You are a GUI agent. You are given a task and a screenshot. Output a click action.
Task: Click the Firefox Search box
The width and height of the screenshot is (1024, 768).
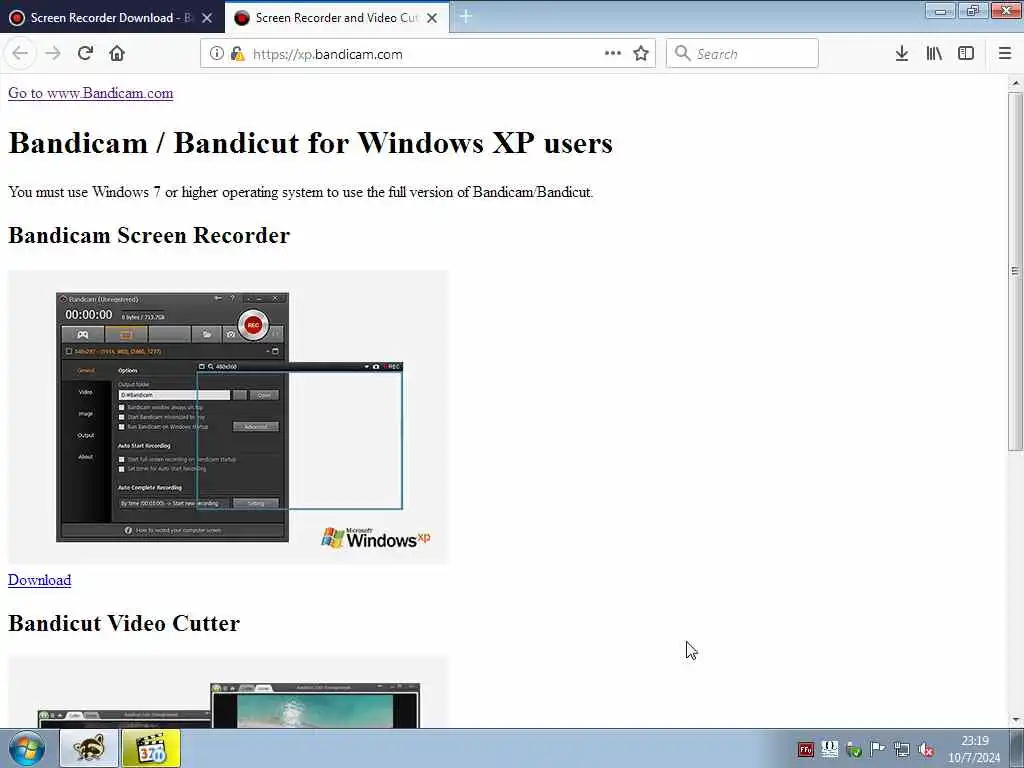743,54
